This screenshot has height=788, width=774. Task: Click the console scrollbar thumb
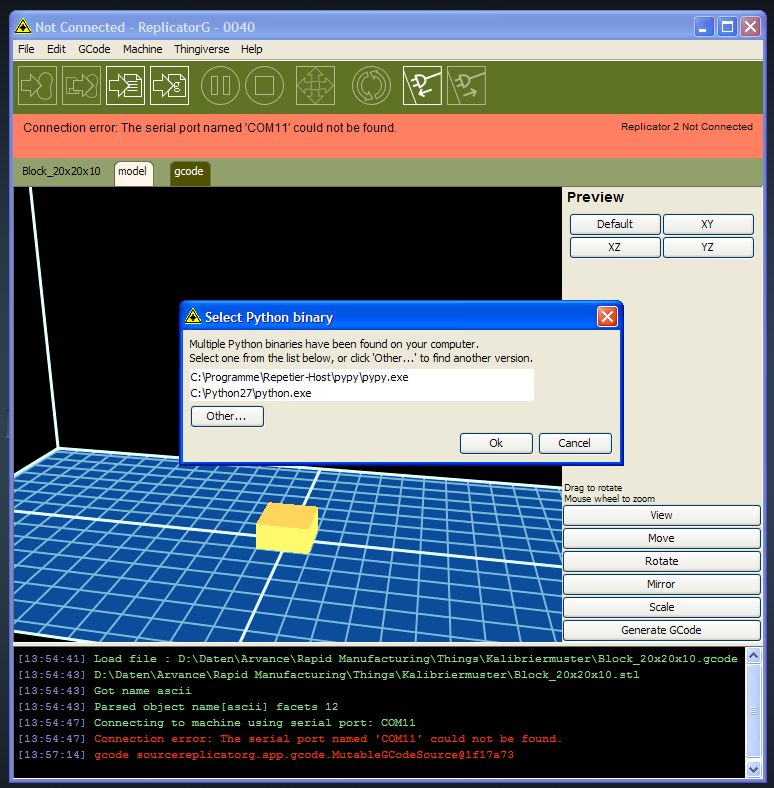point(753,711)
